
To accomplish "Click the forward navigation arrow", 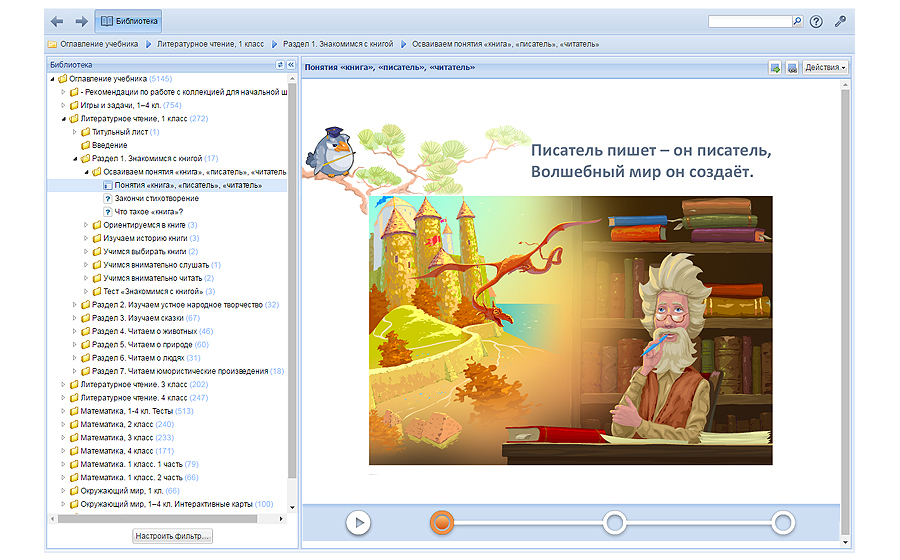I will click(x=81, y=21).
